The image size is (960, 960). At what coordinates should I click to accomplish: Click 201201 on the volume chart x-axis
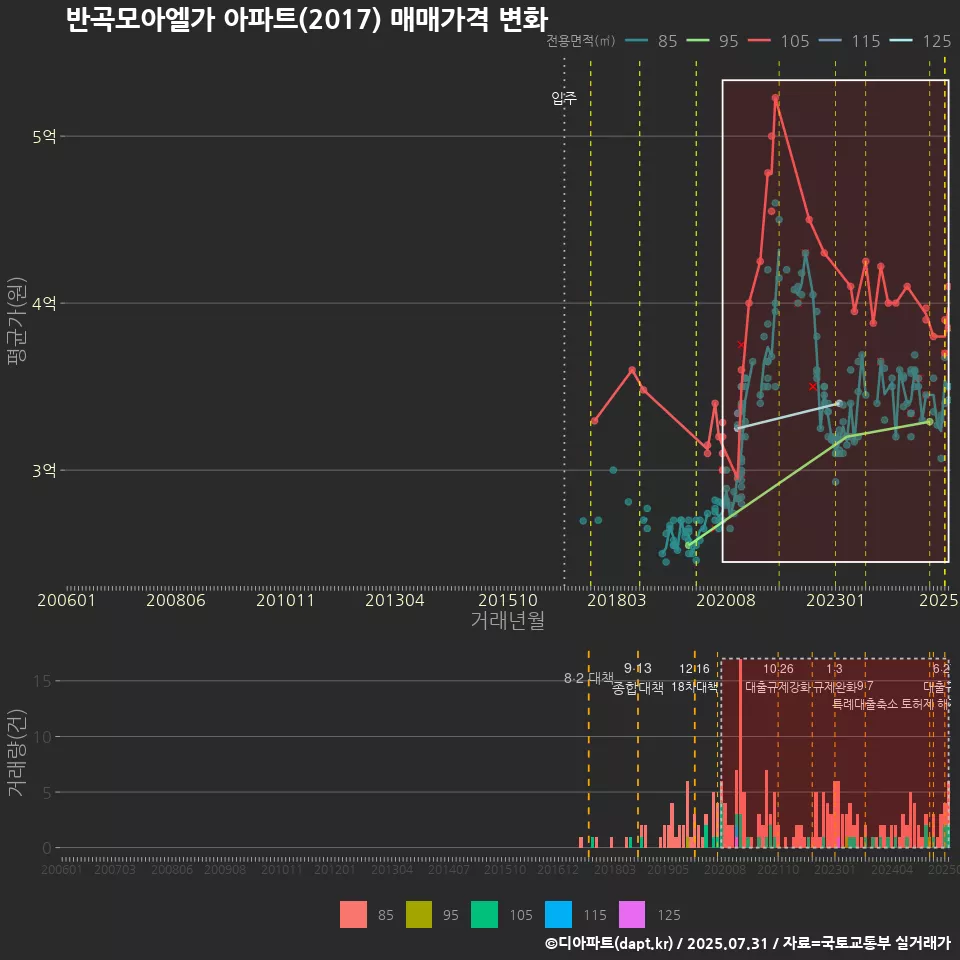[x=334, y=869]
